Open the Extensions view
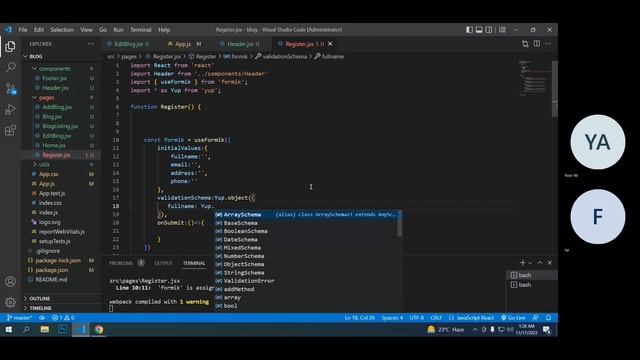 point(10,131)
